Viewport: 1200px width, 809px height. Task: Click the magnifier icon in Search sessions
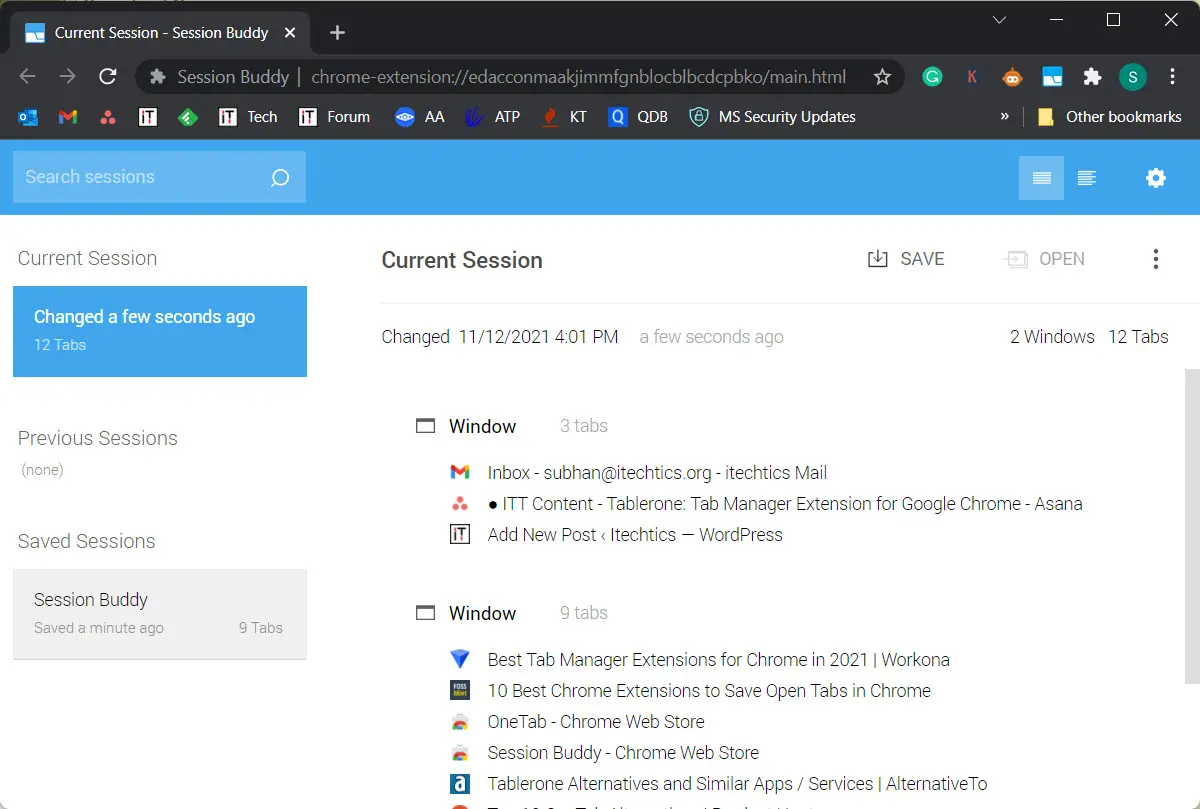[280, 178]
